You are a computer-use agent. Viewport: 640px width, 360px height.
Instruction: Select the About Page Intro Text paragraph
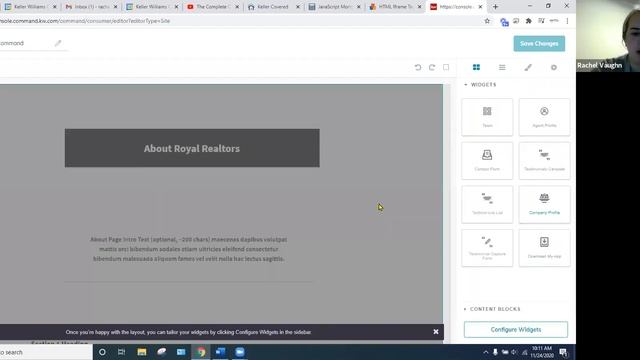click(x=189, y=249)
